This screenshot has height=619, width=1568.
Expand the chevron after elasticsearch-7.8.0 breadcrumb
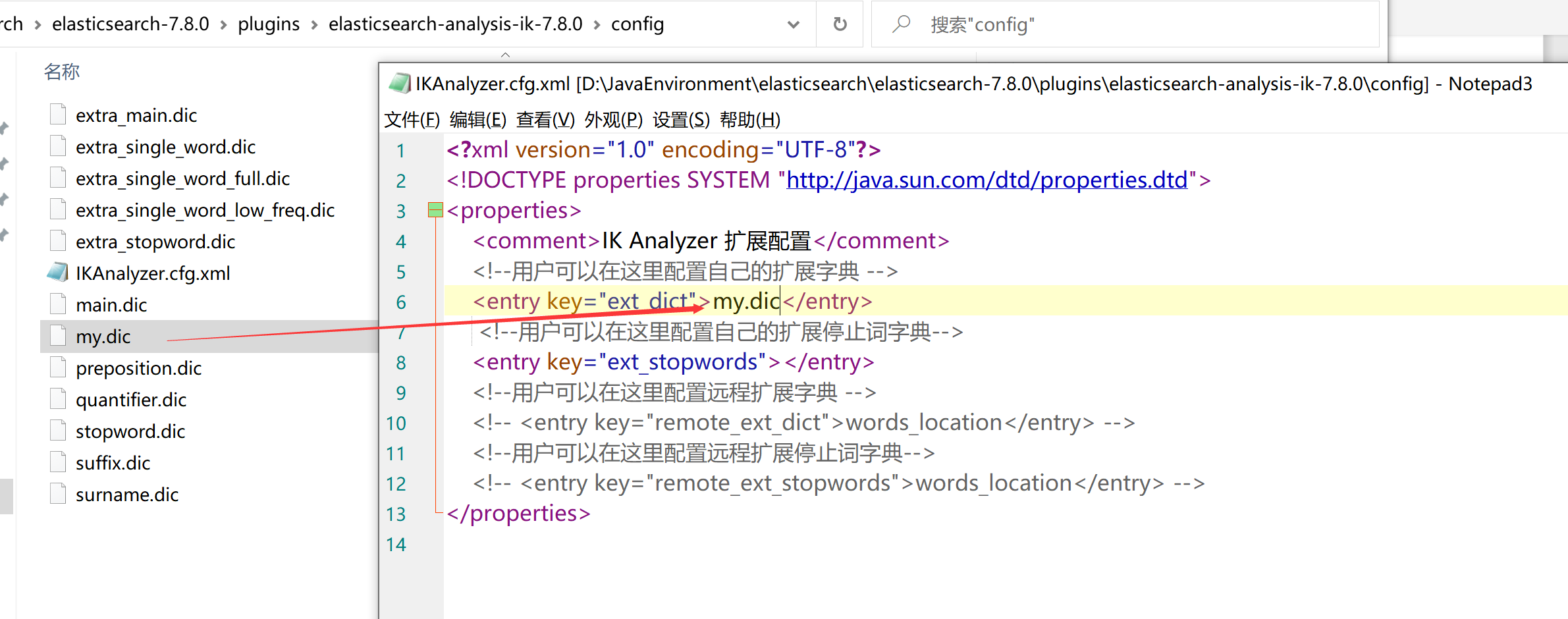coord(223,25)
